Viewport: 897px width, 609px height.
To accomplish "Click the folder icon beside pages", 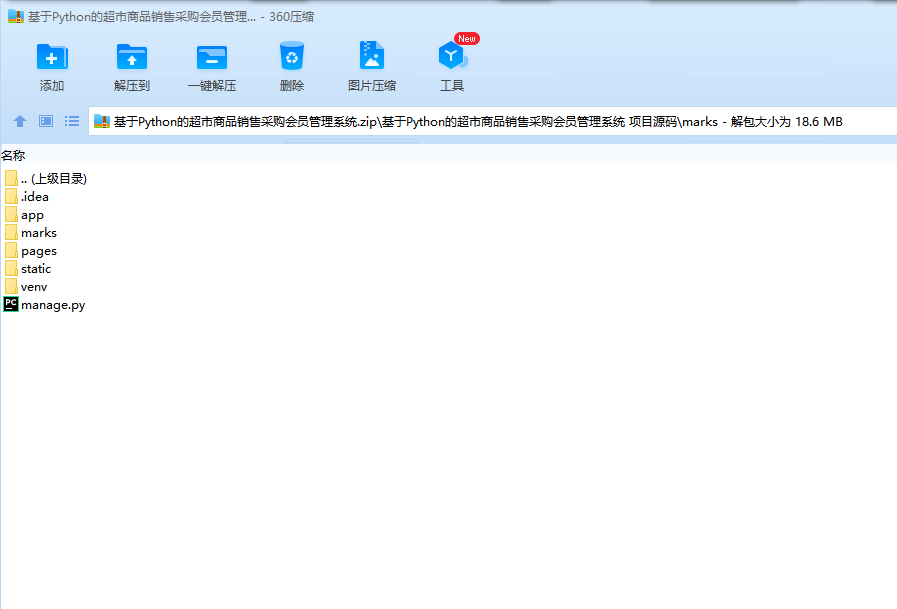I will point(11,250).
